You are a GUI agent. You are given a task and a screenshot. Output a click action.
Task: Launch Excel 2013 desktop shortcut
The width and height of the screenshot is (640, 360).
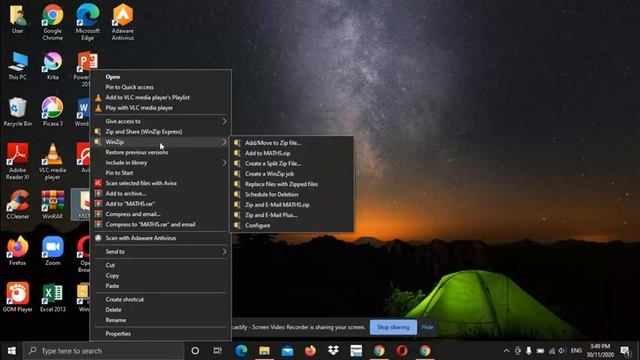[53, 298]
